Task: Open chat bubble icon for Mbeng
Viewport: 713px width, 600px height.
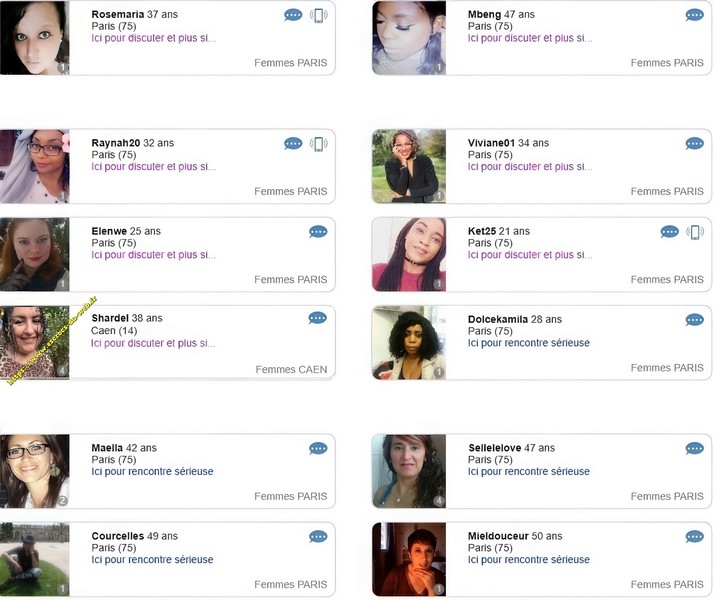Action: tap(694, 15)
